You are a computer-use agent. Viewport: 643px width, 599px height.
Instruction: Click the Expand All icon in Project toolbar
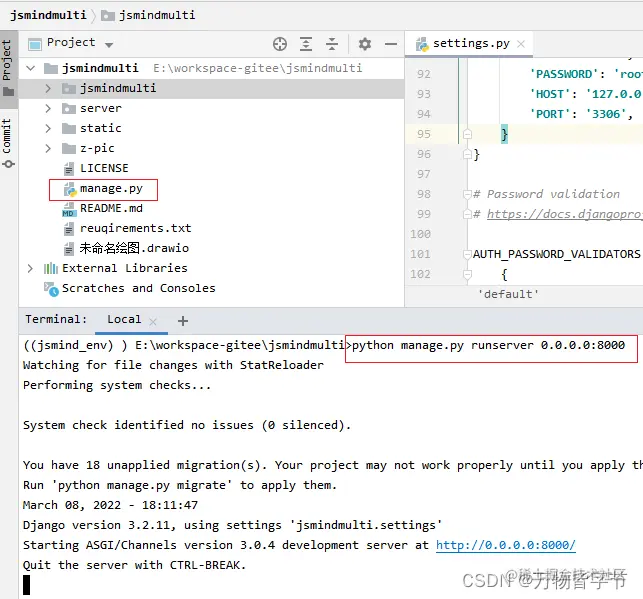[x=306, y=44]
